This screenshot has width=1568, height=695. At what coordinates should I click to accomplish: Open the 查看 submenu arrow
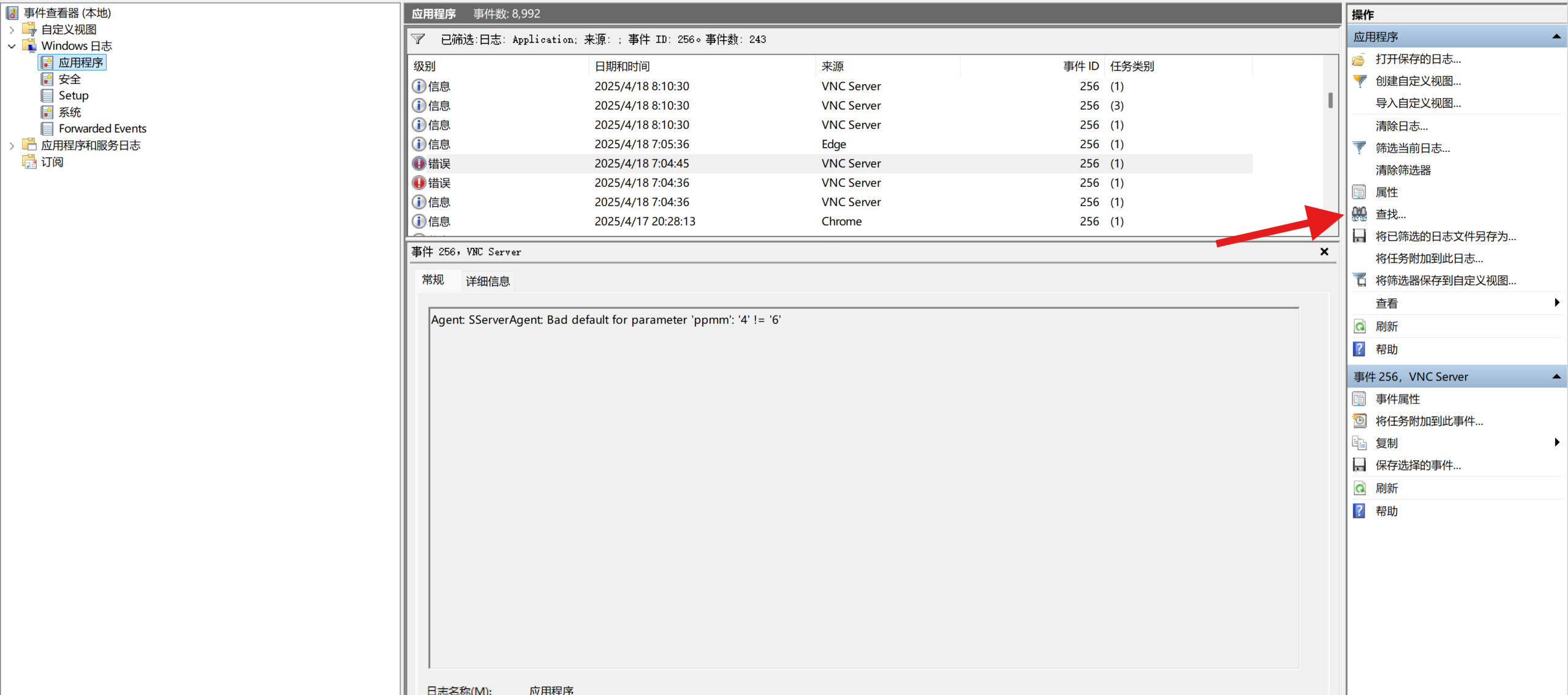tap(1557, 303)
